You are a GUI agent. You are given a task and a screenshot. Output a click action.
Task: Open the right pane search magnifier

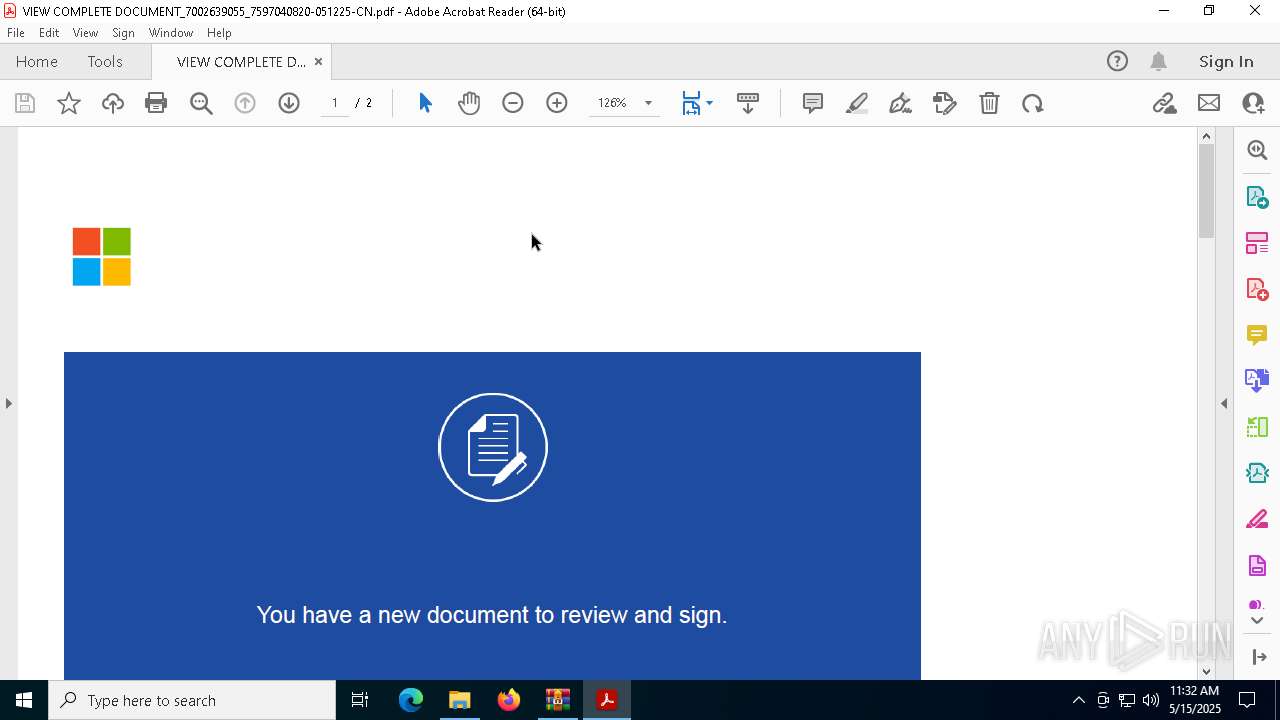point(1257,150)
